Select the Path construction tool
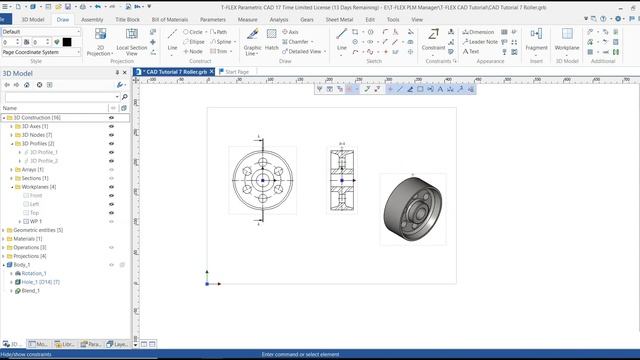 (x=218, y=32)
